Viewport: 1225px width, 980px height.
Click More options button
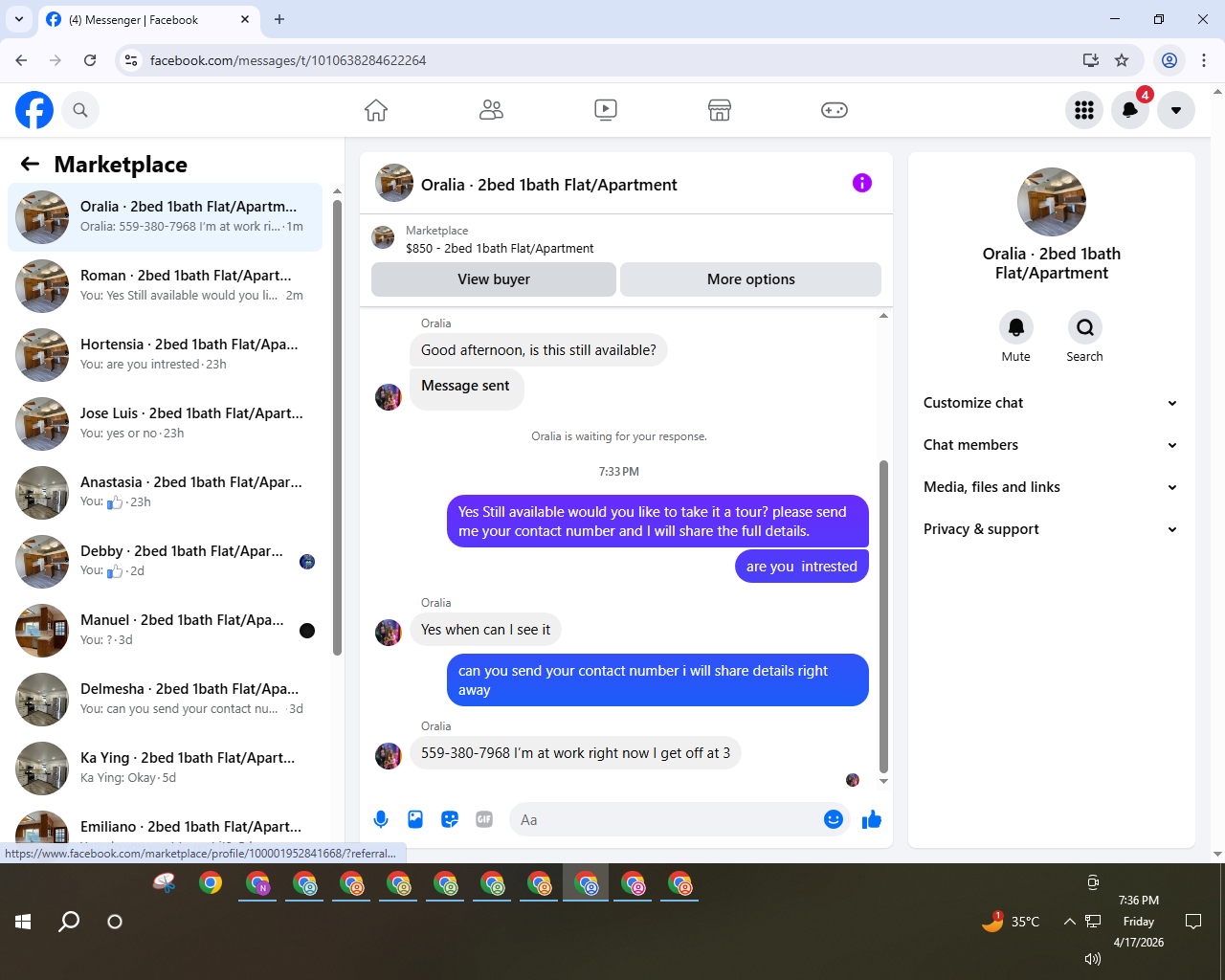(751, 279)
